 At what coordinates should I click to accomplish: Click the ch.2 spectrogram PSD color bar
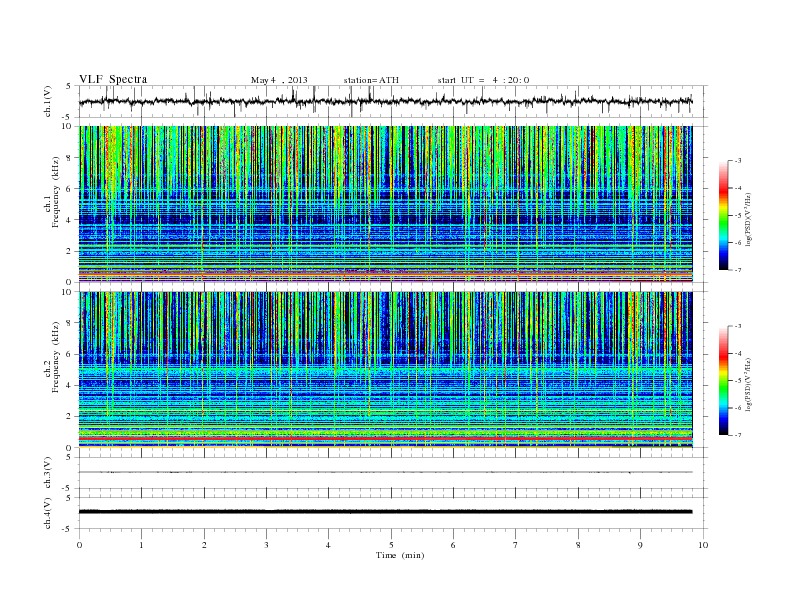pyautogui.click(x=723, y=380)
